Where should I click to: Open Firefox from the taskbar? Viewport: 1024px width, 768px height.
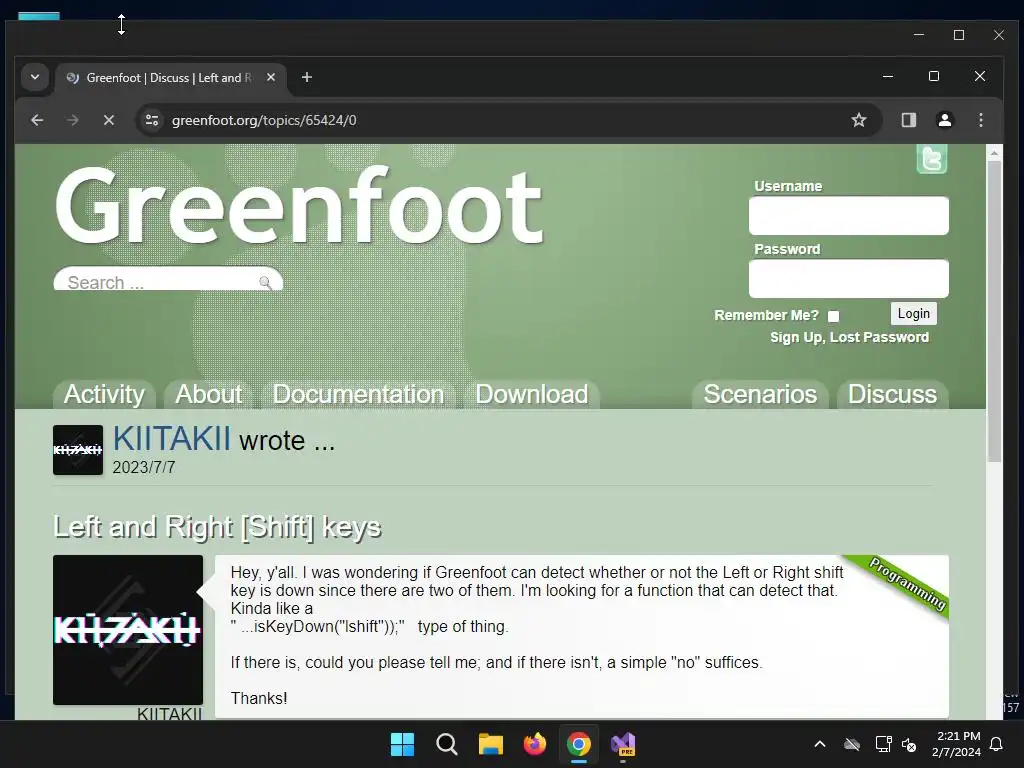coord(535,744)
